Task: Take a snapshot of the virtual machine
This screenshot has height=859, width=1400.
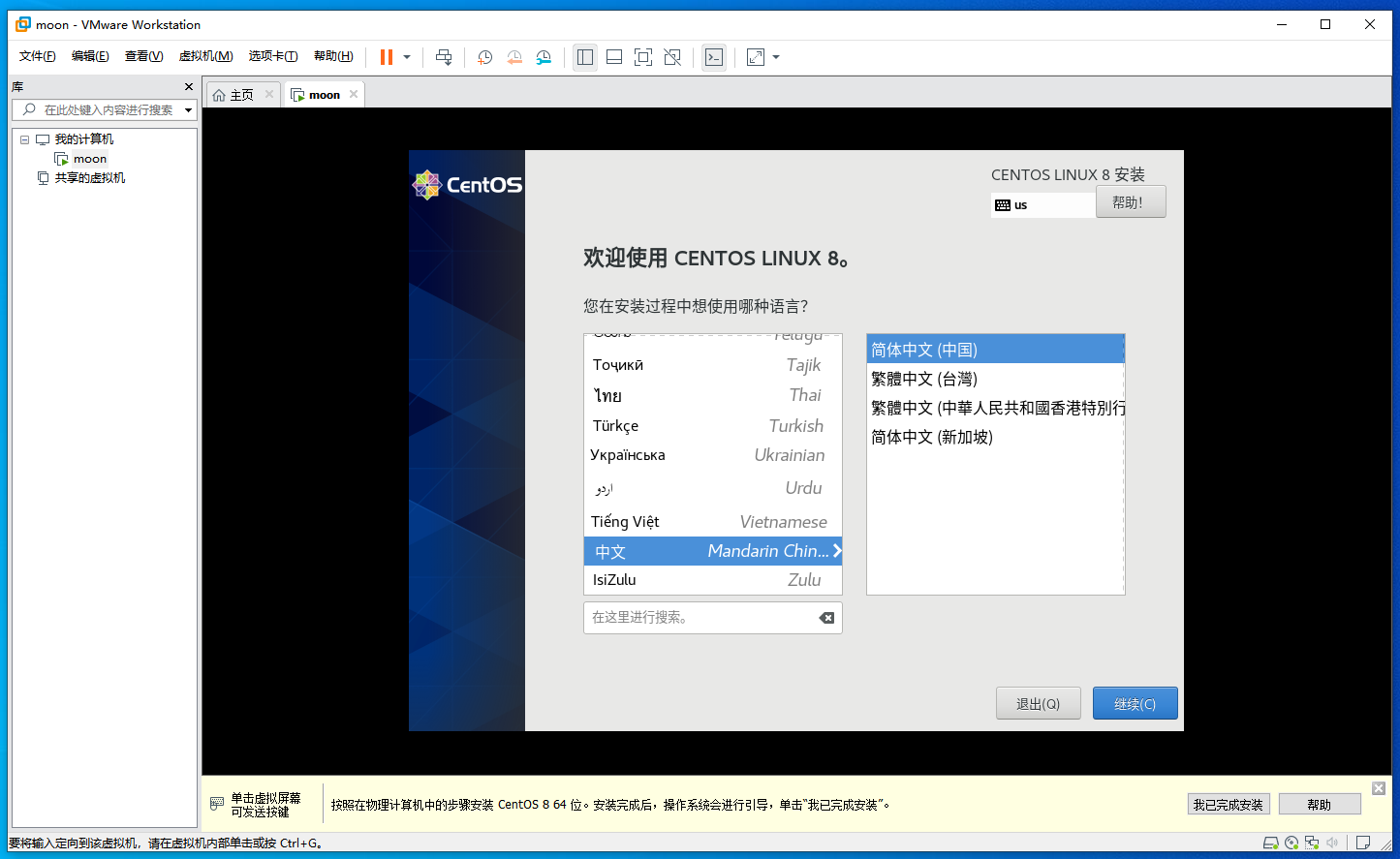Action: point(485,57)
